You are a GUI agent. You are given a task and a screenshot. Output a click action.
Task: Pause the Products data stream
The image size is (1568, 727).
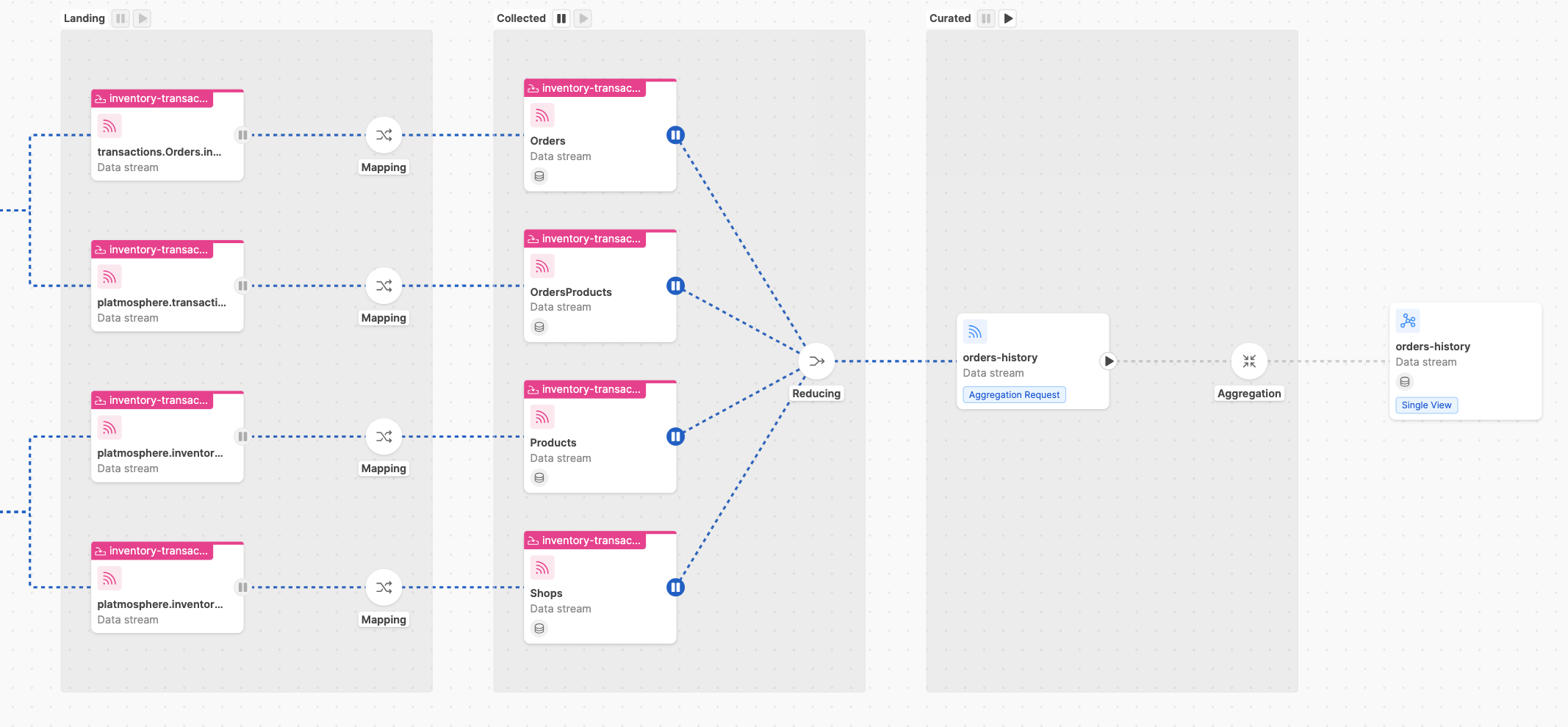click(675, 436)
